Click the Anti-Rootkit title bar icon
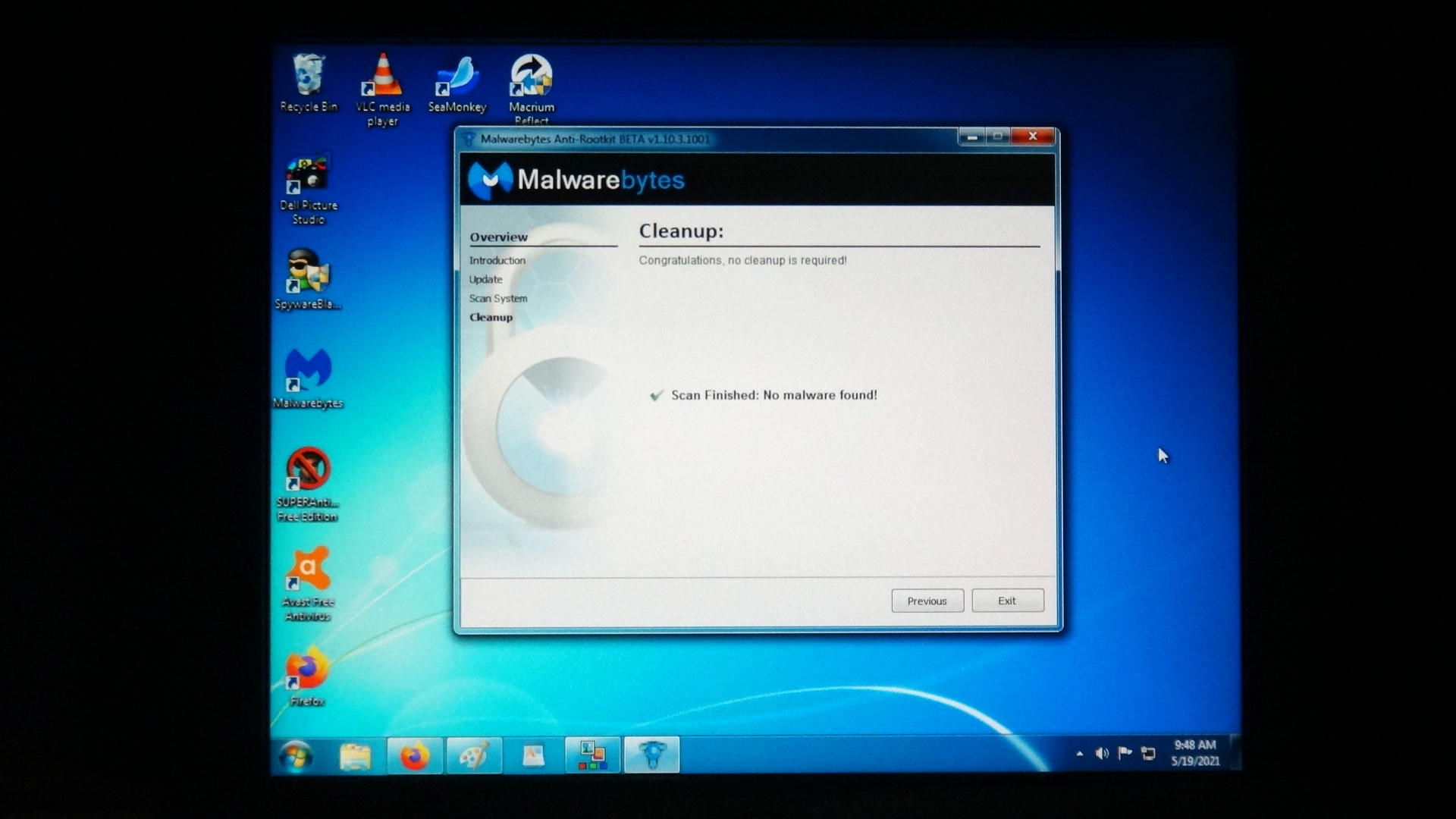 (469, 139)
